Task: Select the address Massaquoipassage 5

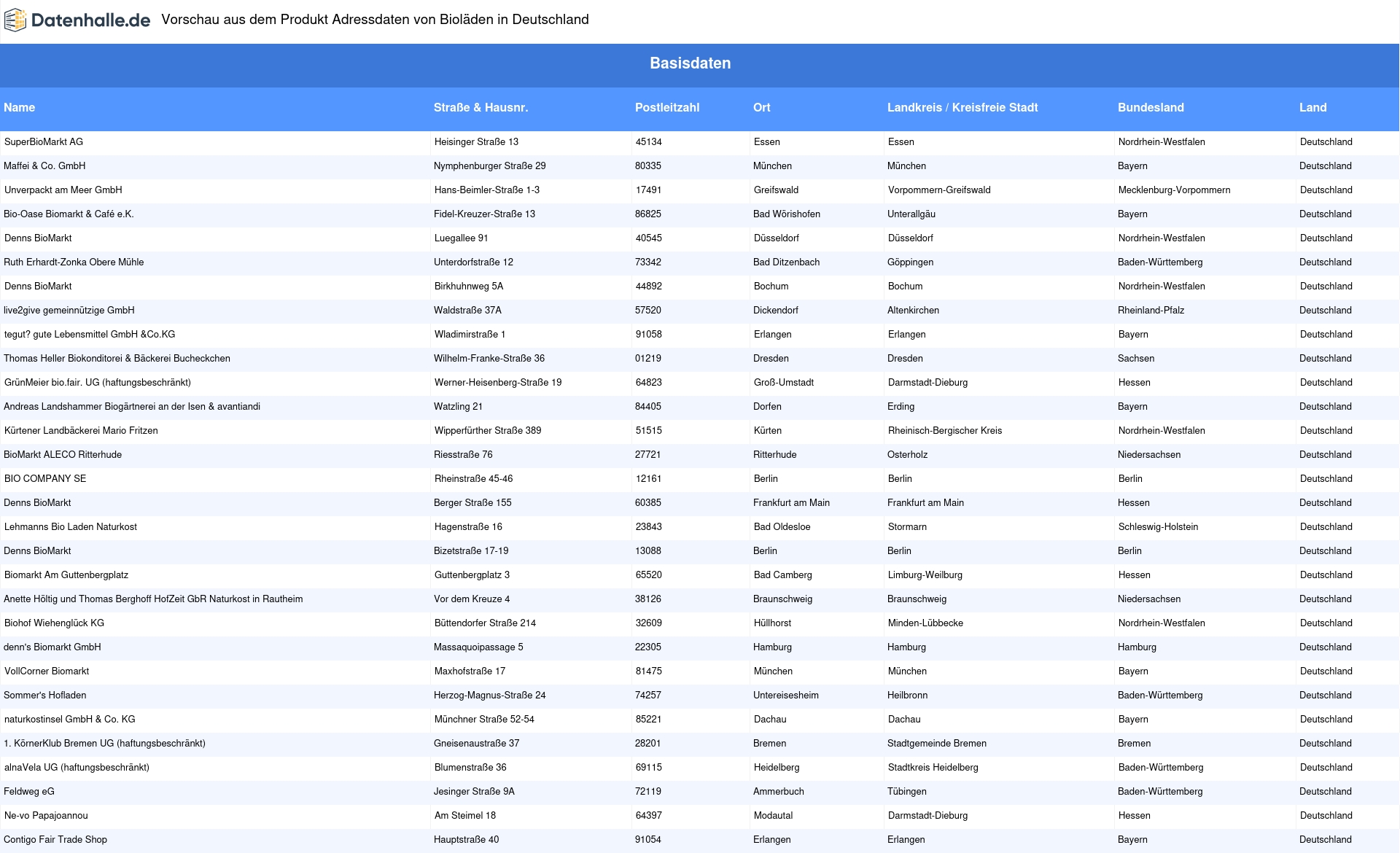Action: click(x=478, y=647)
